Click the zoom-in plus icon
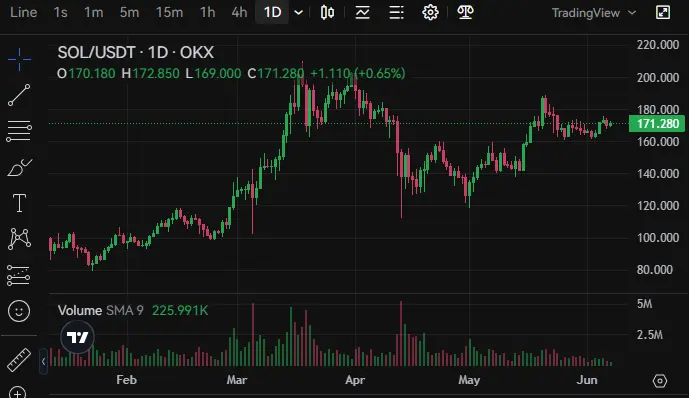The image size is (689, 398). [18, 393]
